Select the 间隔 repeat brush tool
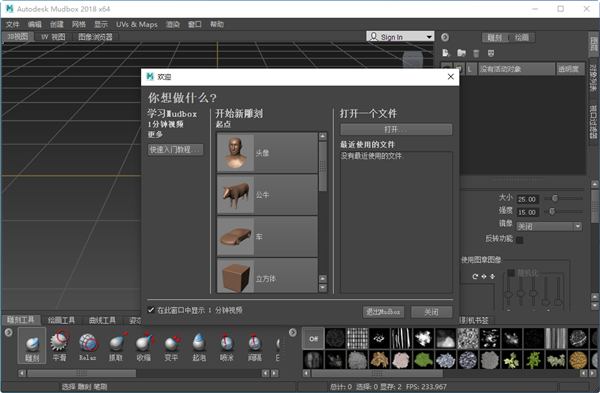 (x=255, y=346)
